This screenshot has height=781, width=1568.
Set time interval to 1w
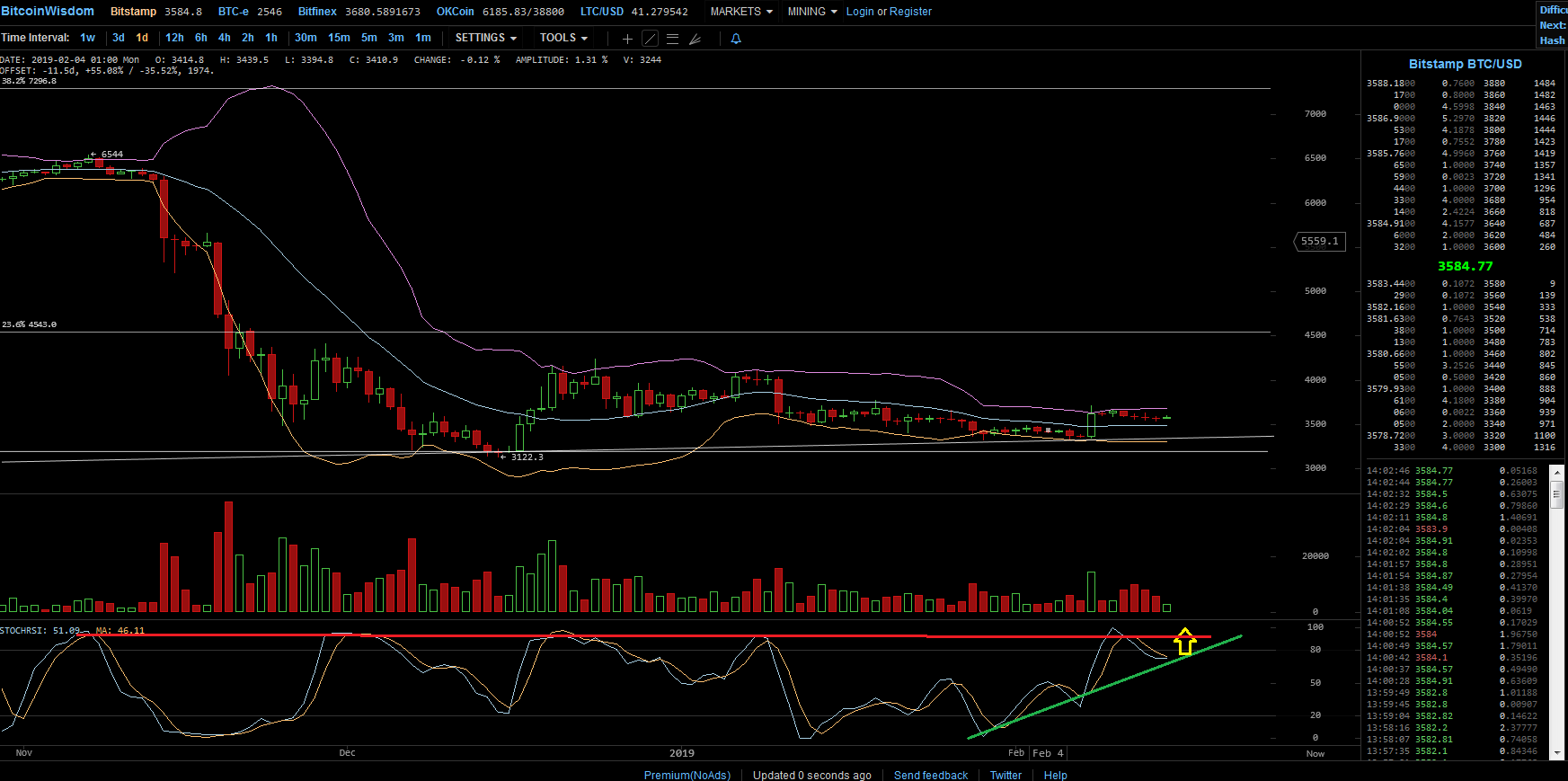click(x=87, y=38)
